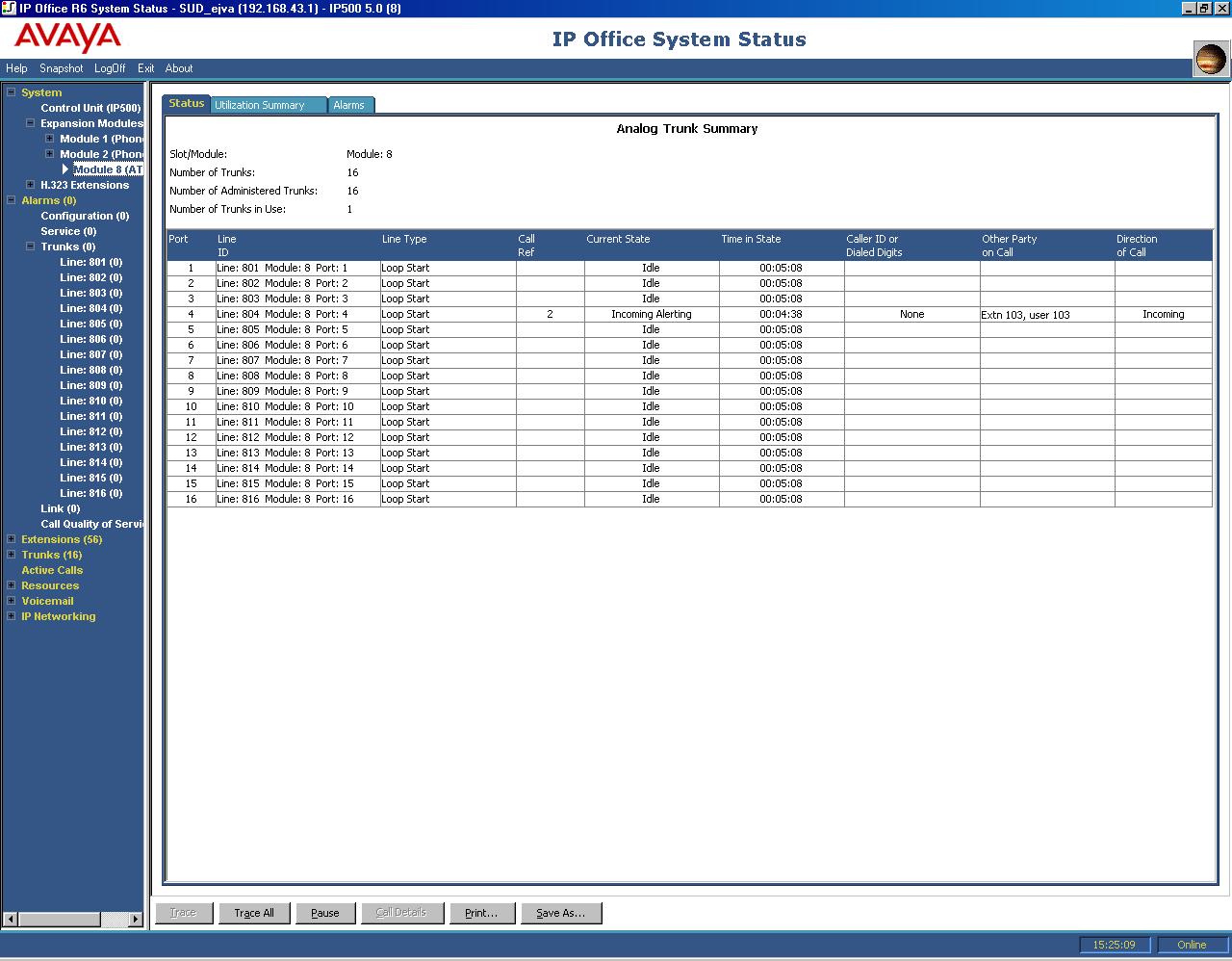Select row Line: 816 Module: 8 Port: 16
Viewport: 1232px width, 961px height.
pyautogui.click(x=689, y=499)
